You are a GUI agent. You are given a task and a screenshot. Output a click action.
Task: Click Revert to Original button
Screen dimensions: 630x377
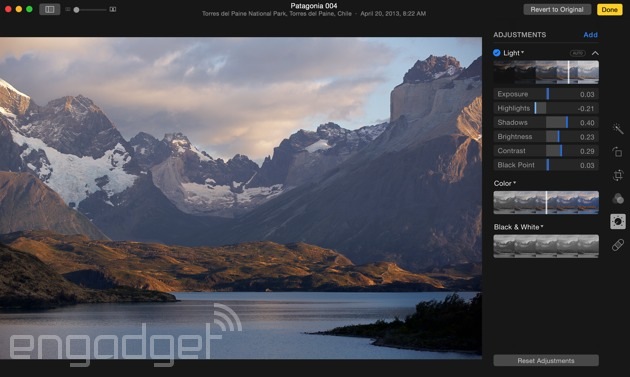[557, 9]
